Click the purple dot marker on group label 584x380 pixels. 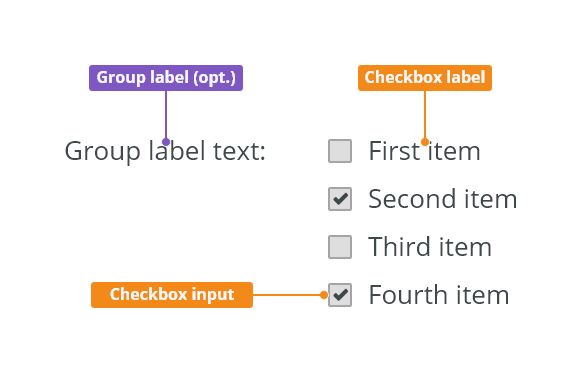click(166, 142)
